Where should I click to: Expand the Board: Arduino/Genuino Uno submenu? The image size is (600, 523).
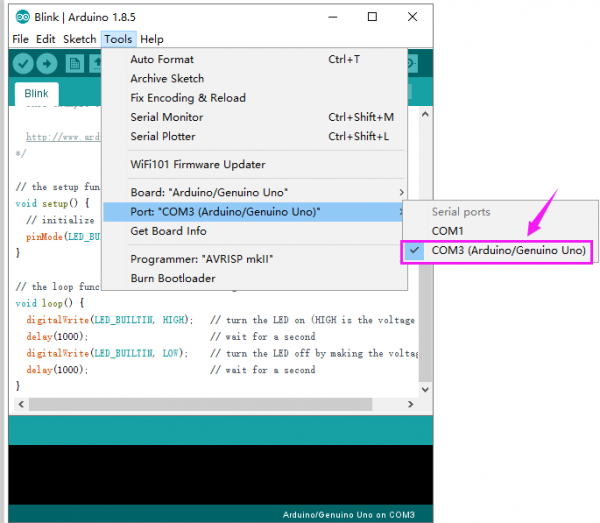point(255,192)
